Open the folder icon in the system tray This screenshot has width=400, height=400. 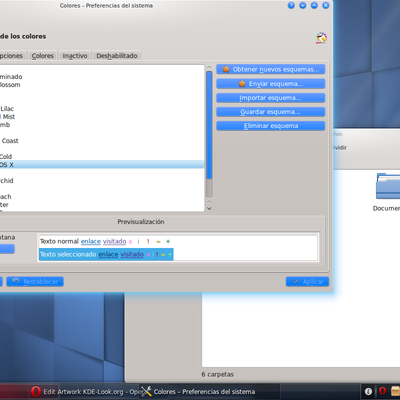click(396, 391)
